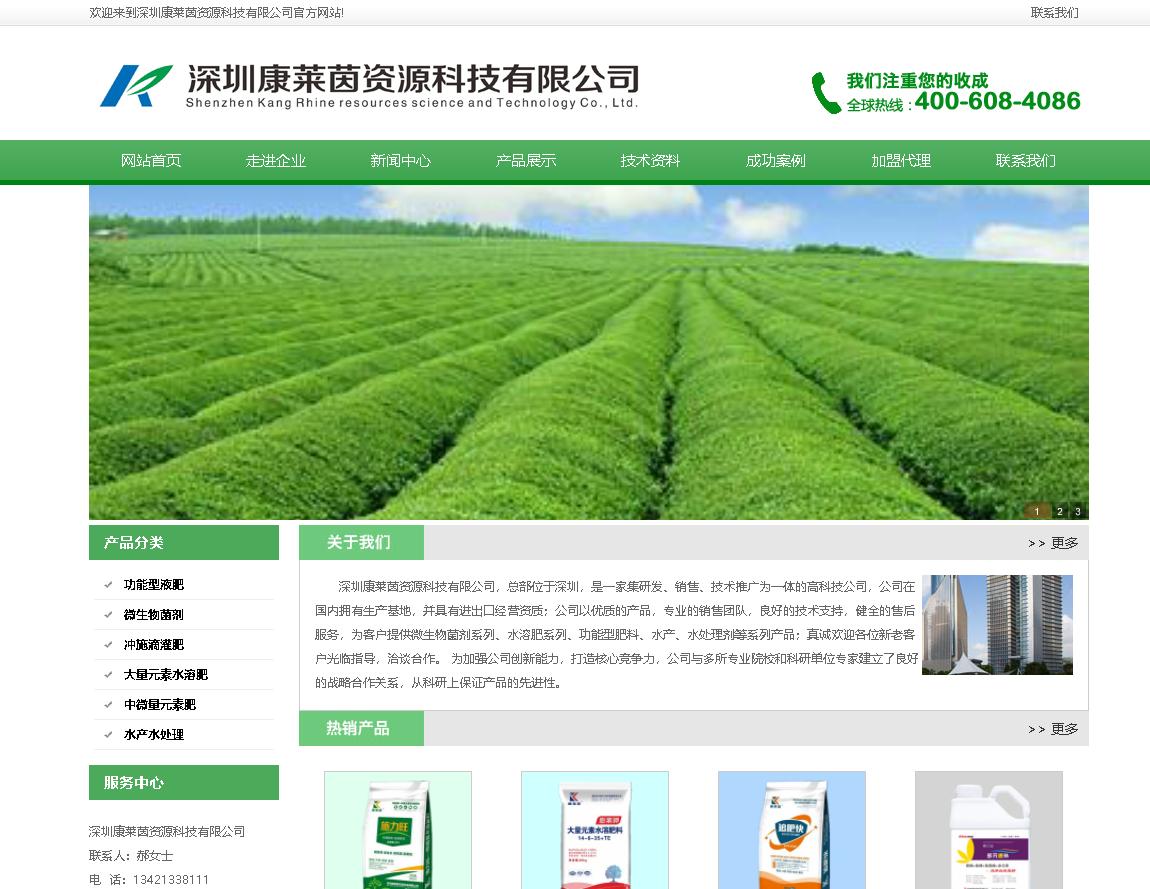The image size is (1150, 889).
Task: Open the white jug product thumbnail
Action: [988, 830]
